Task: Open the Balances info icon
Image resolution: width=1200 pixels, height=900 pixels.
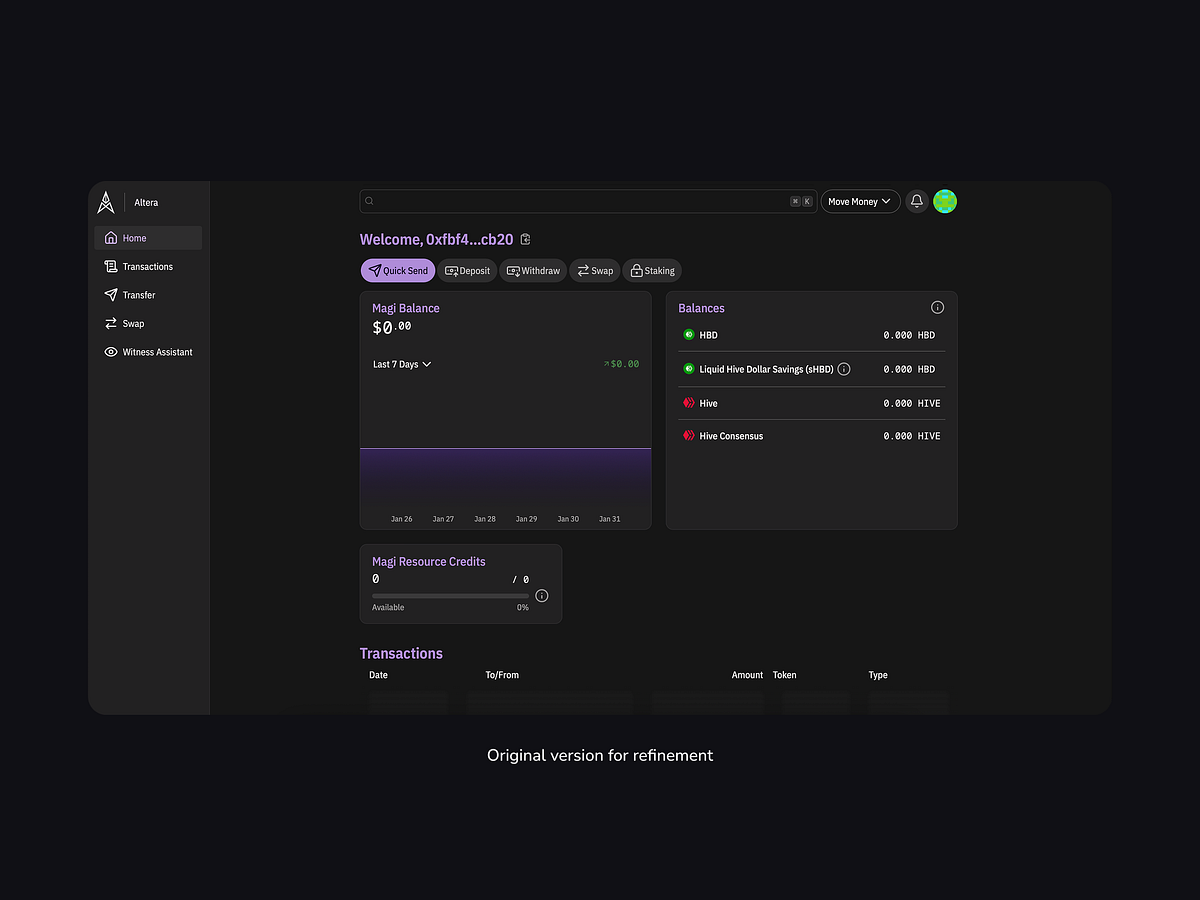Action: pos(937,307)
